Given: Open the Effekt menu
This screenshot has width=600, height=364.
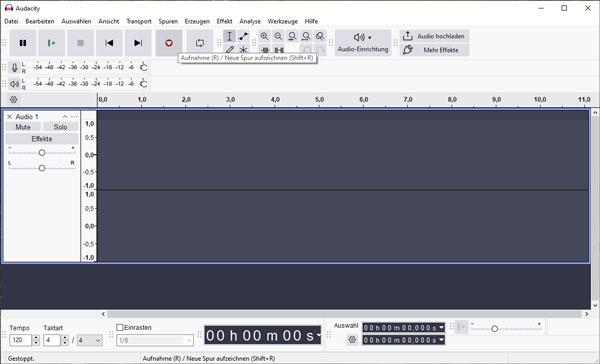Looking at the screenshot, I should [224, 21].
